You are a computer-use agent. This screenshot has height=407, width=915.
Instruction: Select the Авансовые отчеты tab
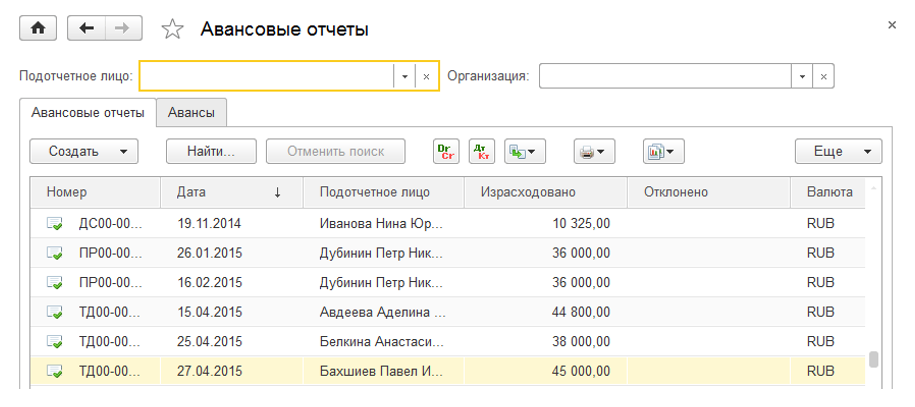88,112
